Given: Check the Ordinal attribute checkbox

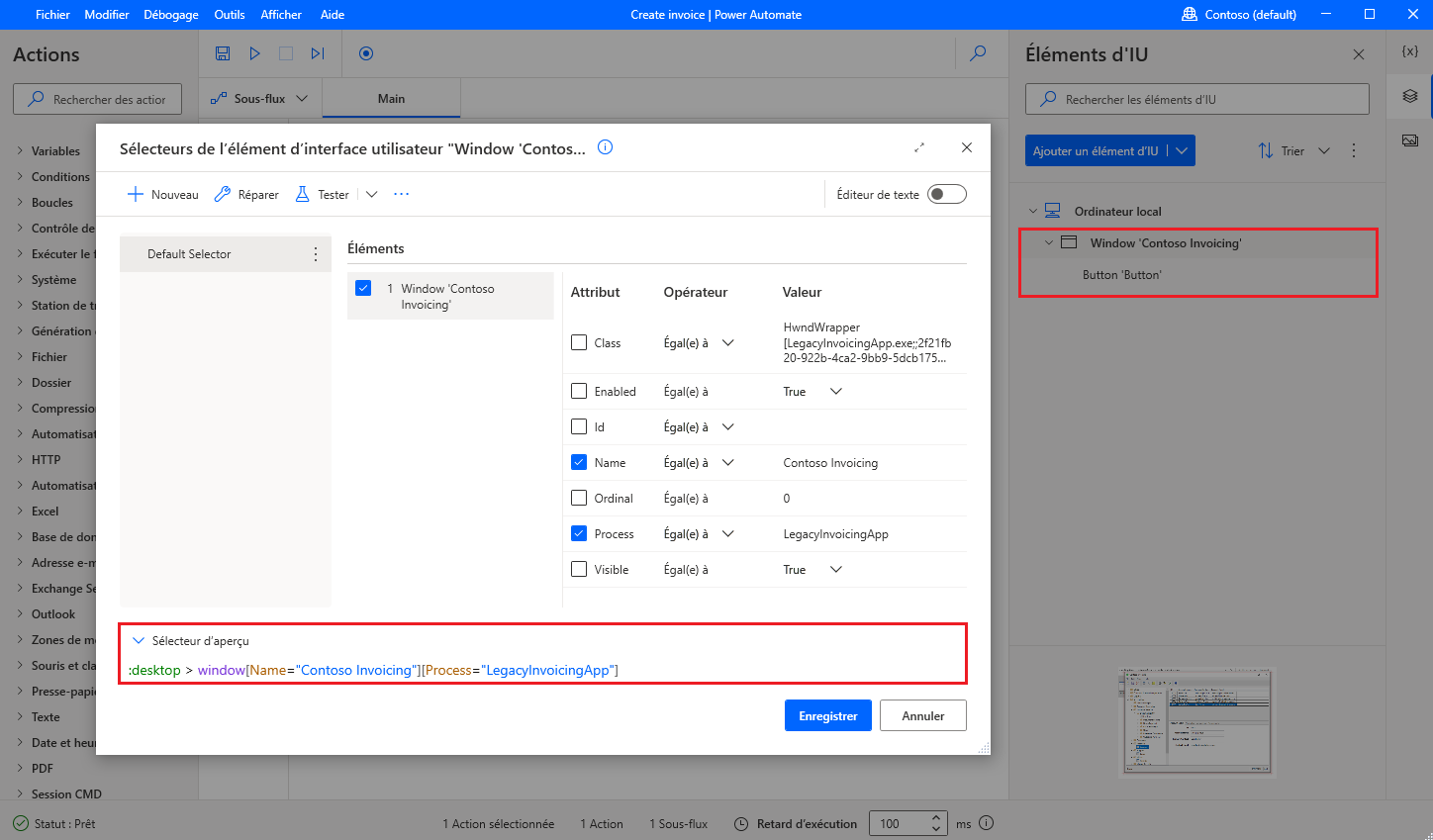Looking at the screenshot, I should click(579, 498).
